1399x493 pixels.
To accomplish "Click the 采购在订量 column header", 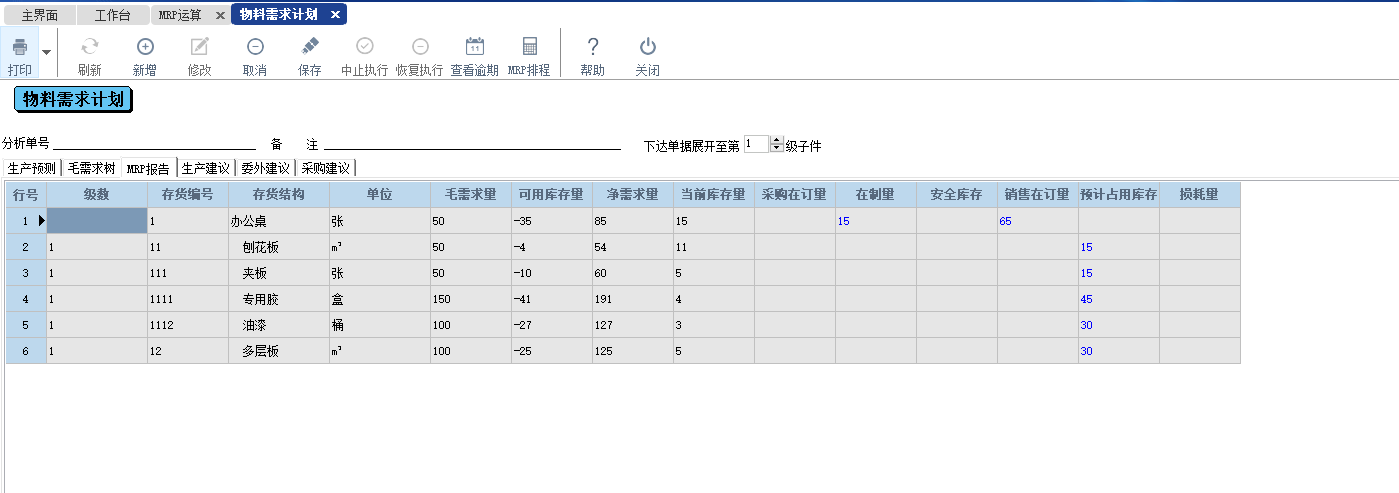I will click(x=795, y=194).
